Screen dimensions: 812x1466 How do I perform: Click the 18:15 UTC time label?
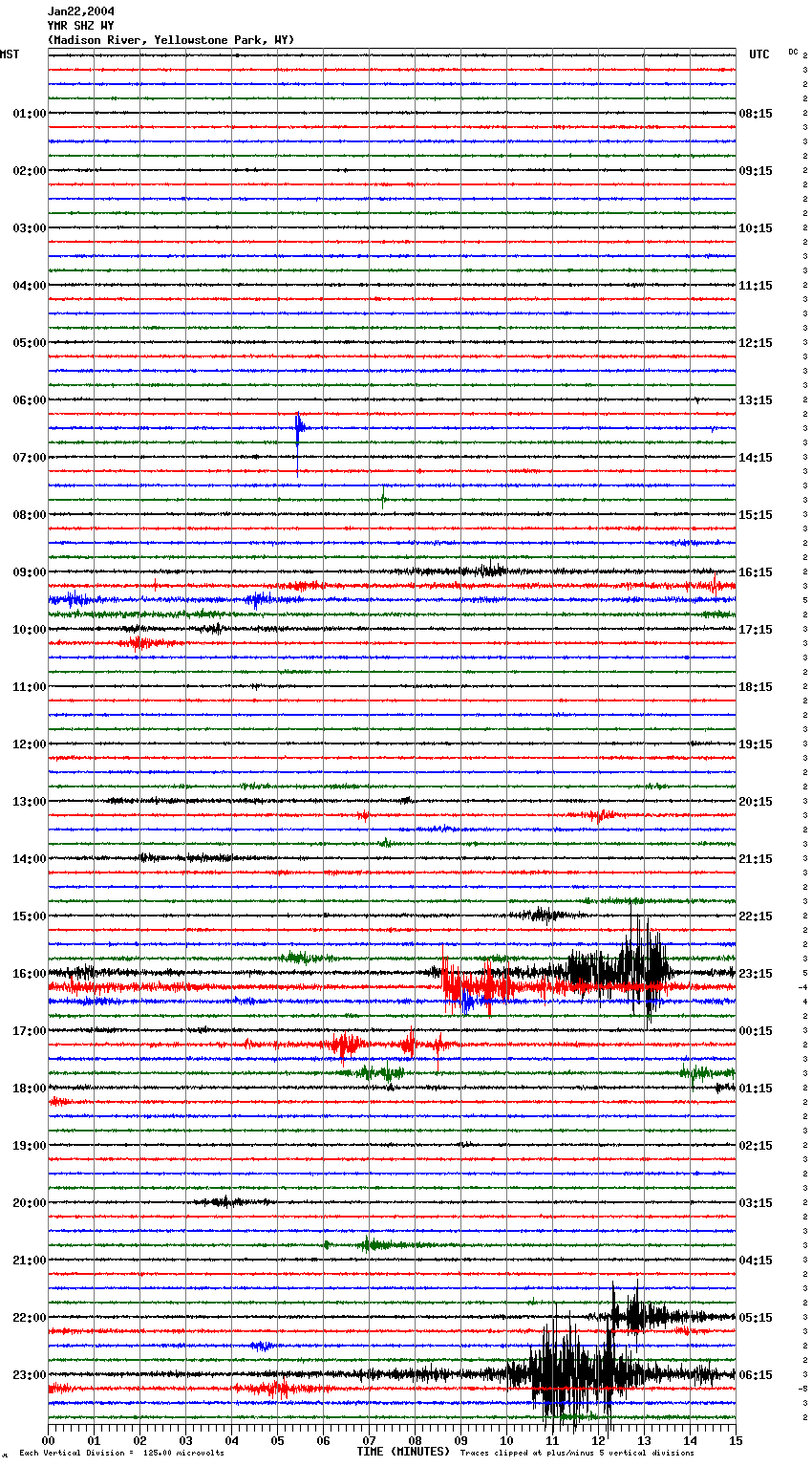[x=756, y=687]
